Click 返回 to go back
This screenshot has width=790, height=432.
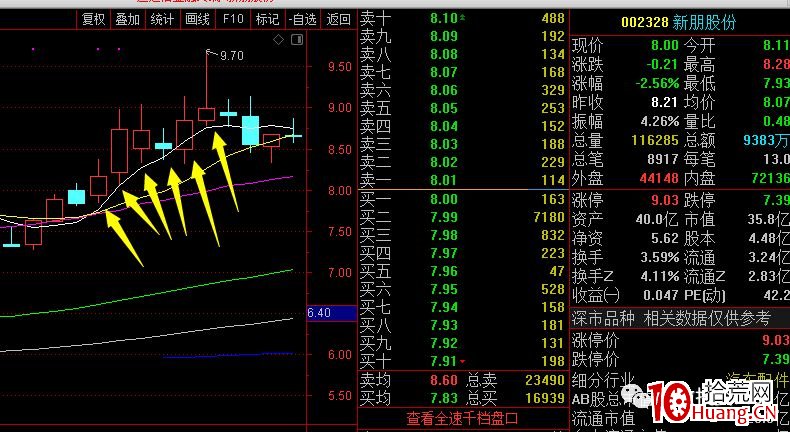338,20
